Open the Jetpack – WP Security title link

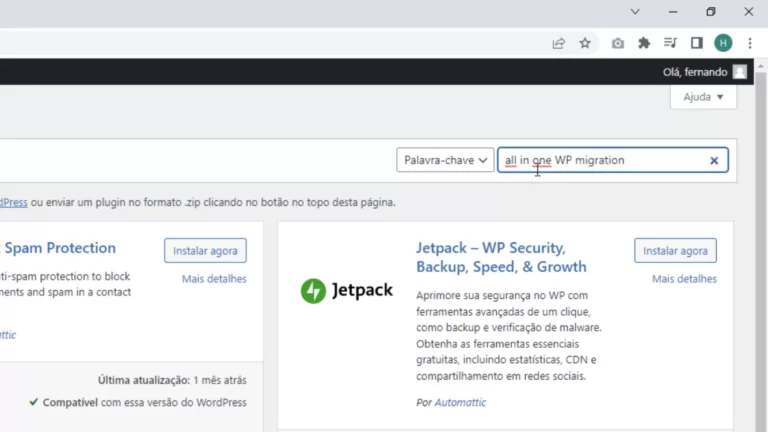pos(501,257)
